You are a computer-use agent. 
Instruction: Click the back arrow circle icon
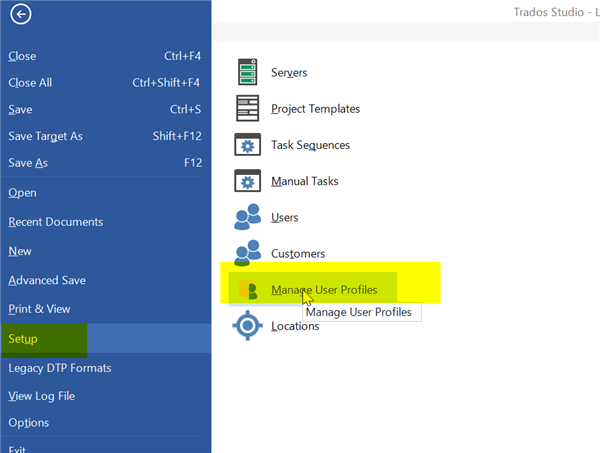(21, 15)
